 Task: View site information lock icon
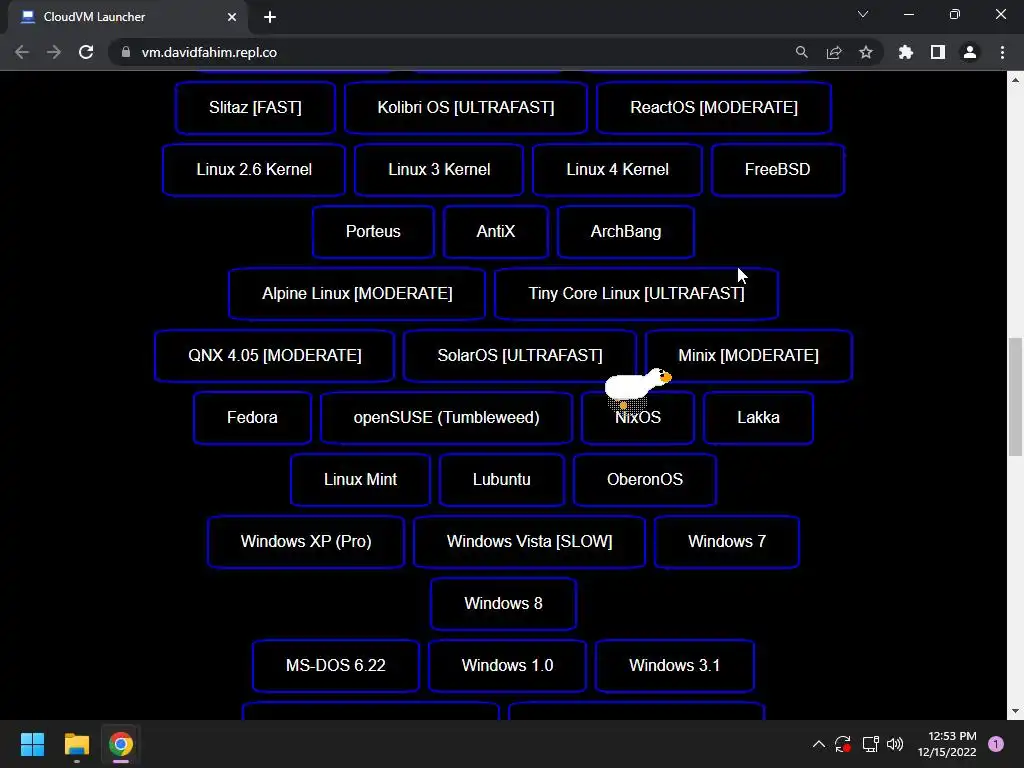click(126, 52)
